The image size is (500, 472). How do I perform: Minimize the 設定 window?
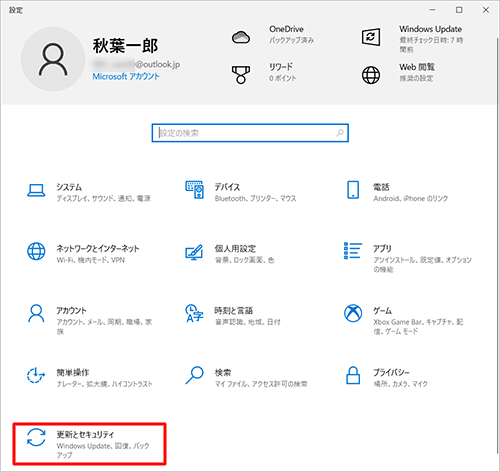coord(432,10)
